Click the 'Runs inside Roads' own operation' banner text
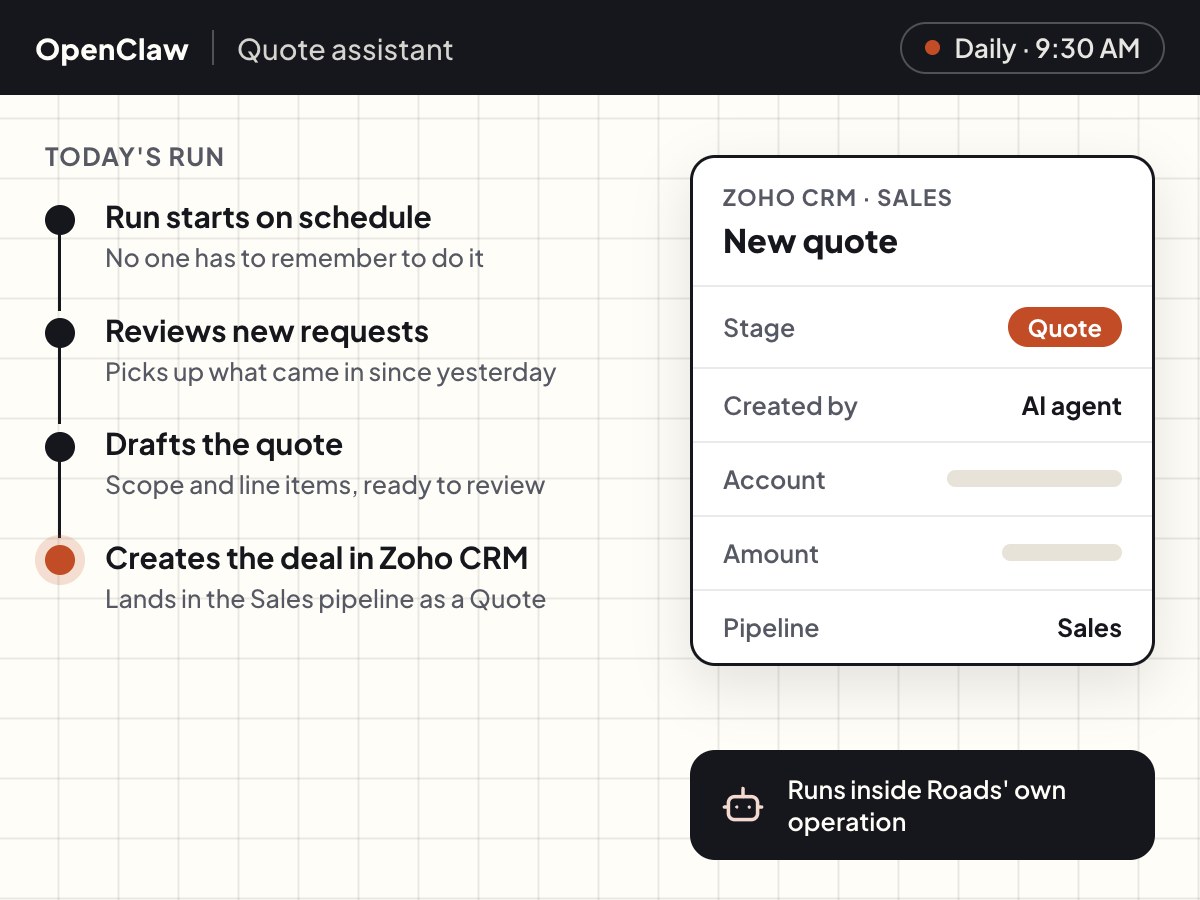The height and width of the screenshot is (900, 1200). pyautogui.click(x=926, y=806)
